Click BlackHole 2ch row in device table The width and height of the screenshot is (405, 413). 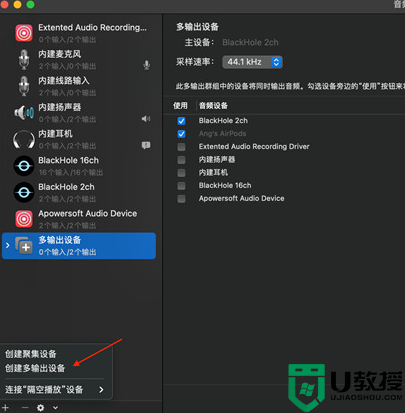(284, 121)
